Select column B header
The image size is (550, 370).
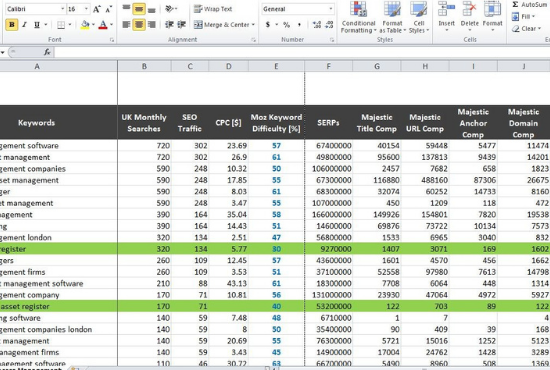[144, 66]
